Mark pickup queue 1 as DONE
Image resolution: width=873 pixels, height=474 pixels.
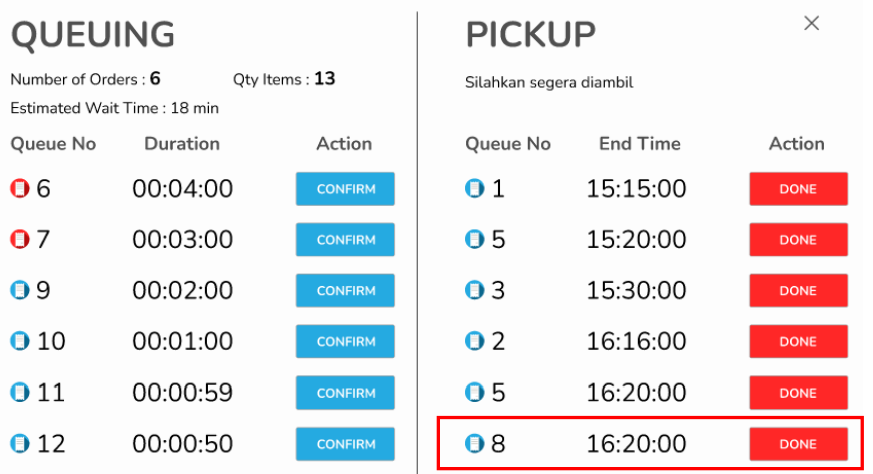click(798, 189)
